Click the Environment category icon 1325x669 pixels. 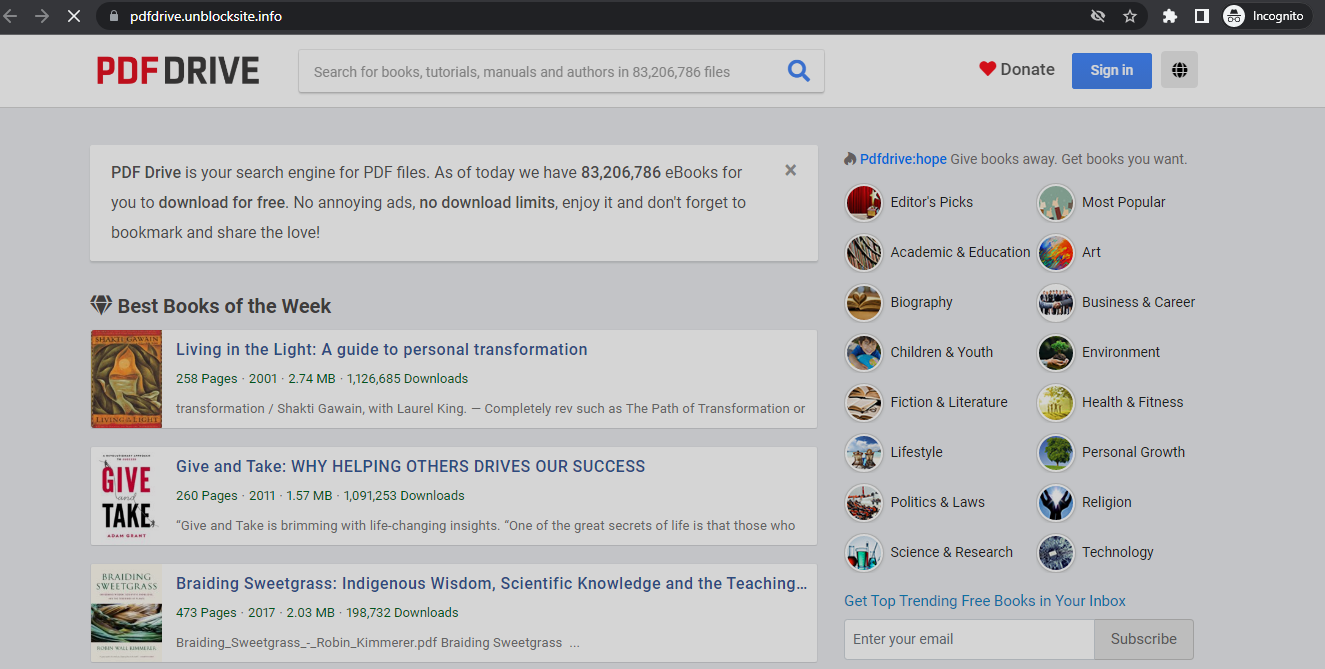point(1055,353)
